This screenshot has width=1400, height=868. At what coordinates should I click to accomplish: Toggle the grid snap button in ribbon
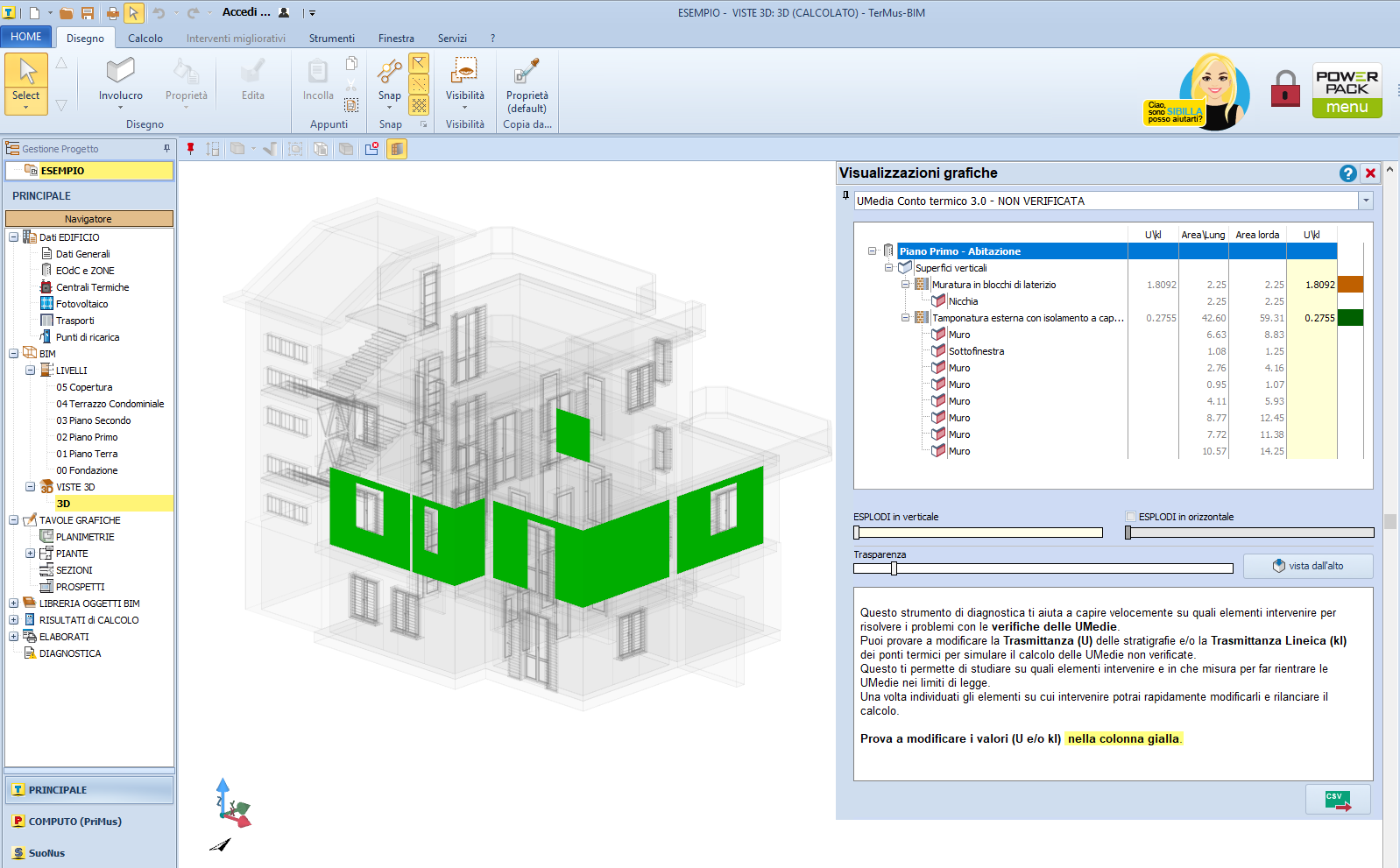click(419, 105)
